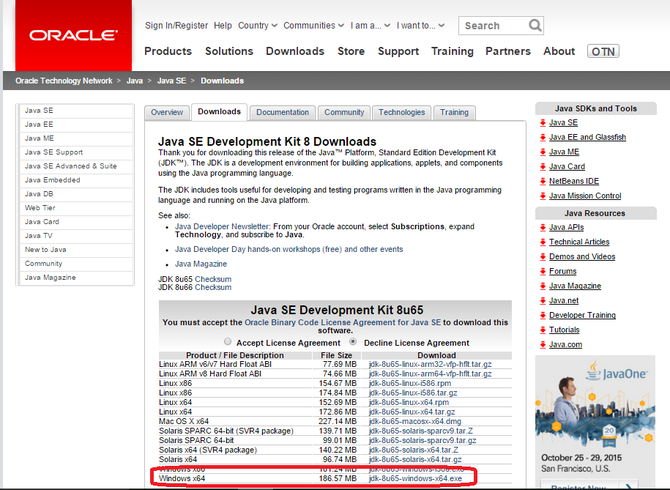Click red arrow icon beside Java ME

point(543,152)
